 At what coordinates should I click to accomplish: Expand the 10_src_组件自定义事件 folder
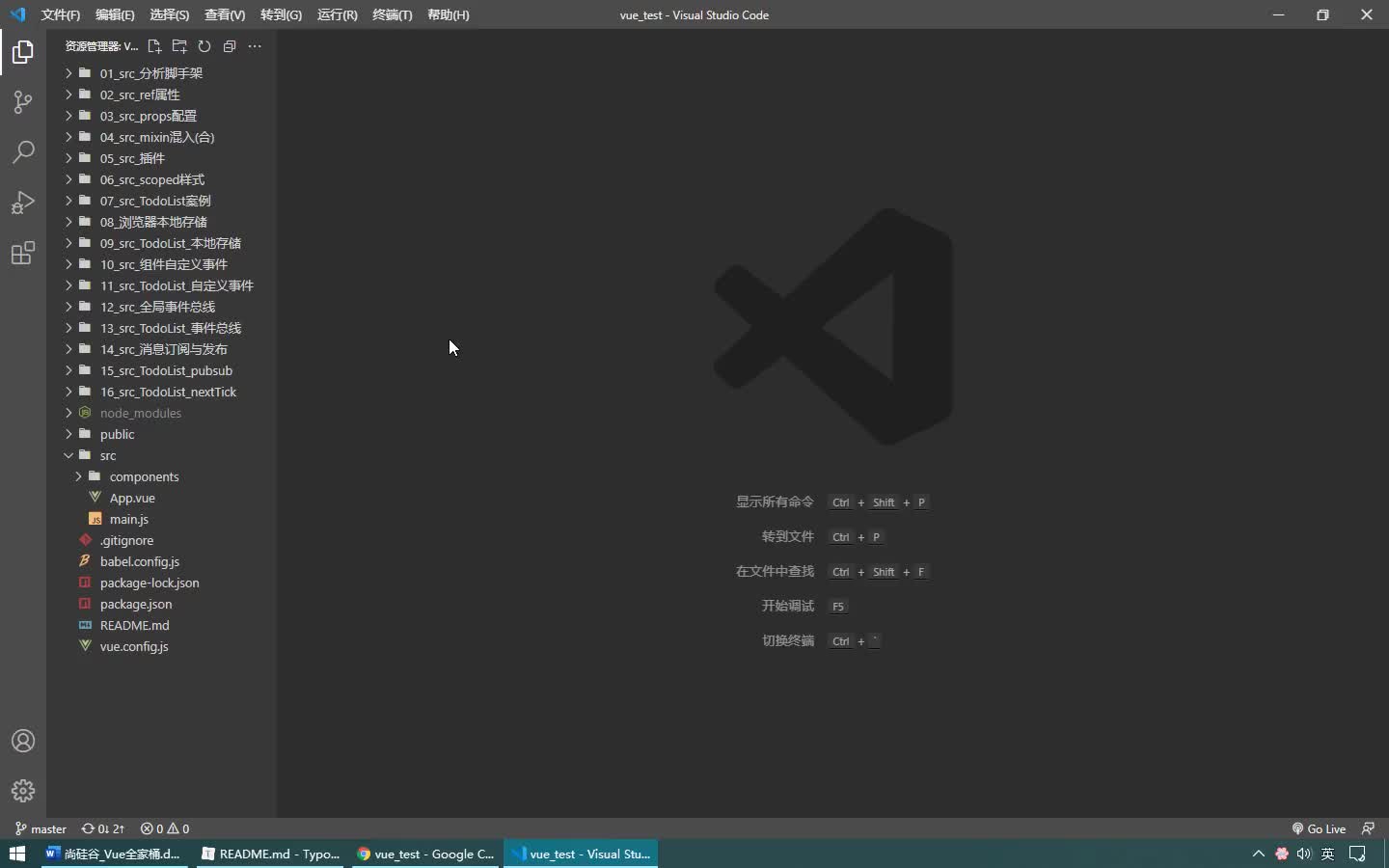point(162,264)
